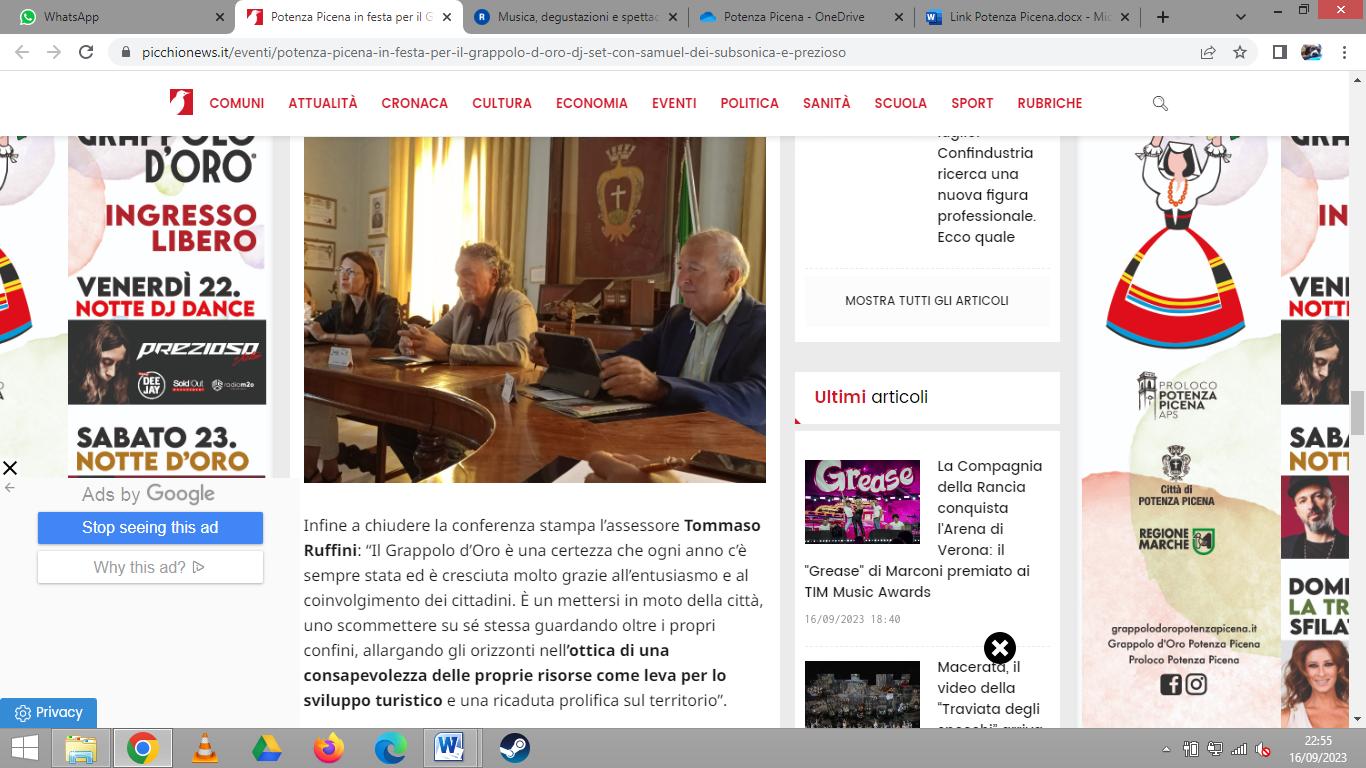Open the RUBRICHE section
1366x768 pixels.
(1050, 103)
